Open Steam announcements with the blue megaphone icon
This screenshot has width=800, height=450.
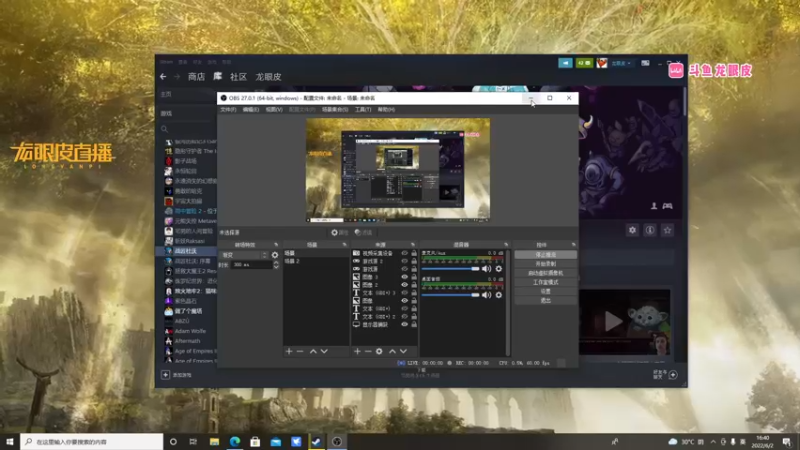(x=565, y=63)
